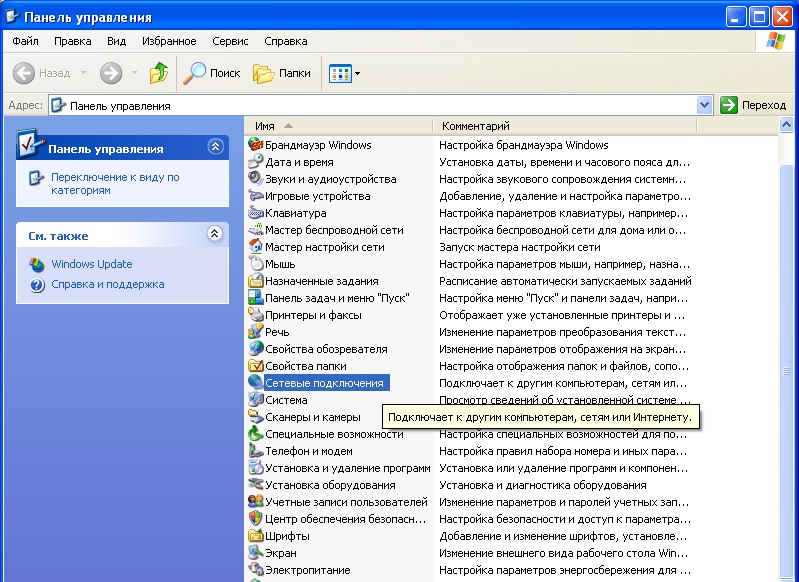Click the vertical scrollbar up arrow
Viewport: 799px width, 582px height.
(786, 125)
